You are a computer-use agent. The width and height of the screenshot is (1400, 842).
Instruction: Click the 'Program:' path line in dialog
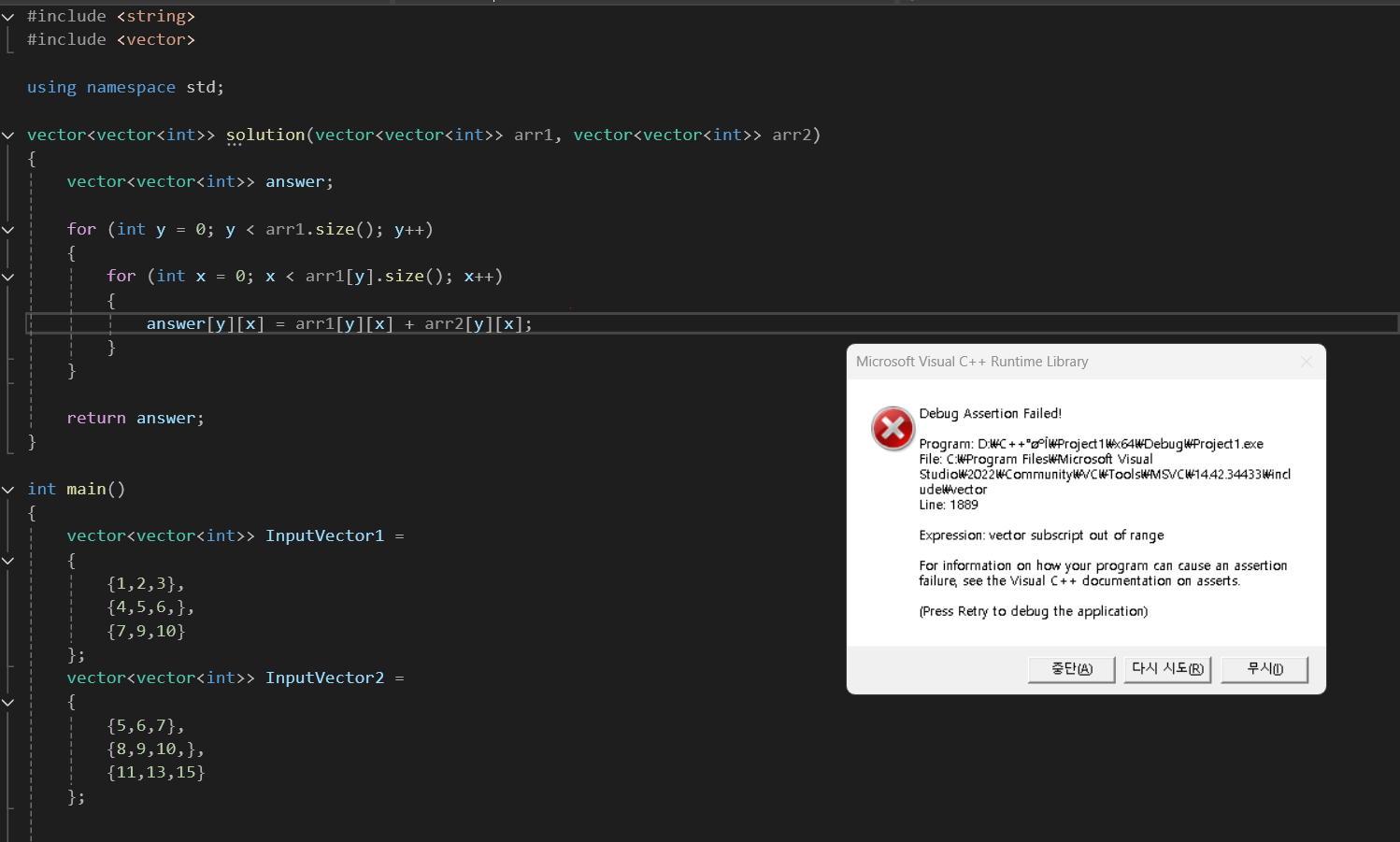coord(1091,444)
